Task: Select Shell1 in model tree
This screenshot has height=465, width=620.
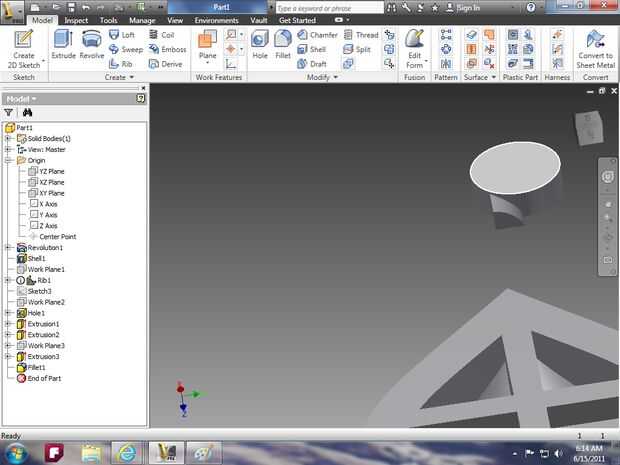Action: coord(32,258)
